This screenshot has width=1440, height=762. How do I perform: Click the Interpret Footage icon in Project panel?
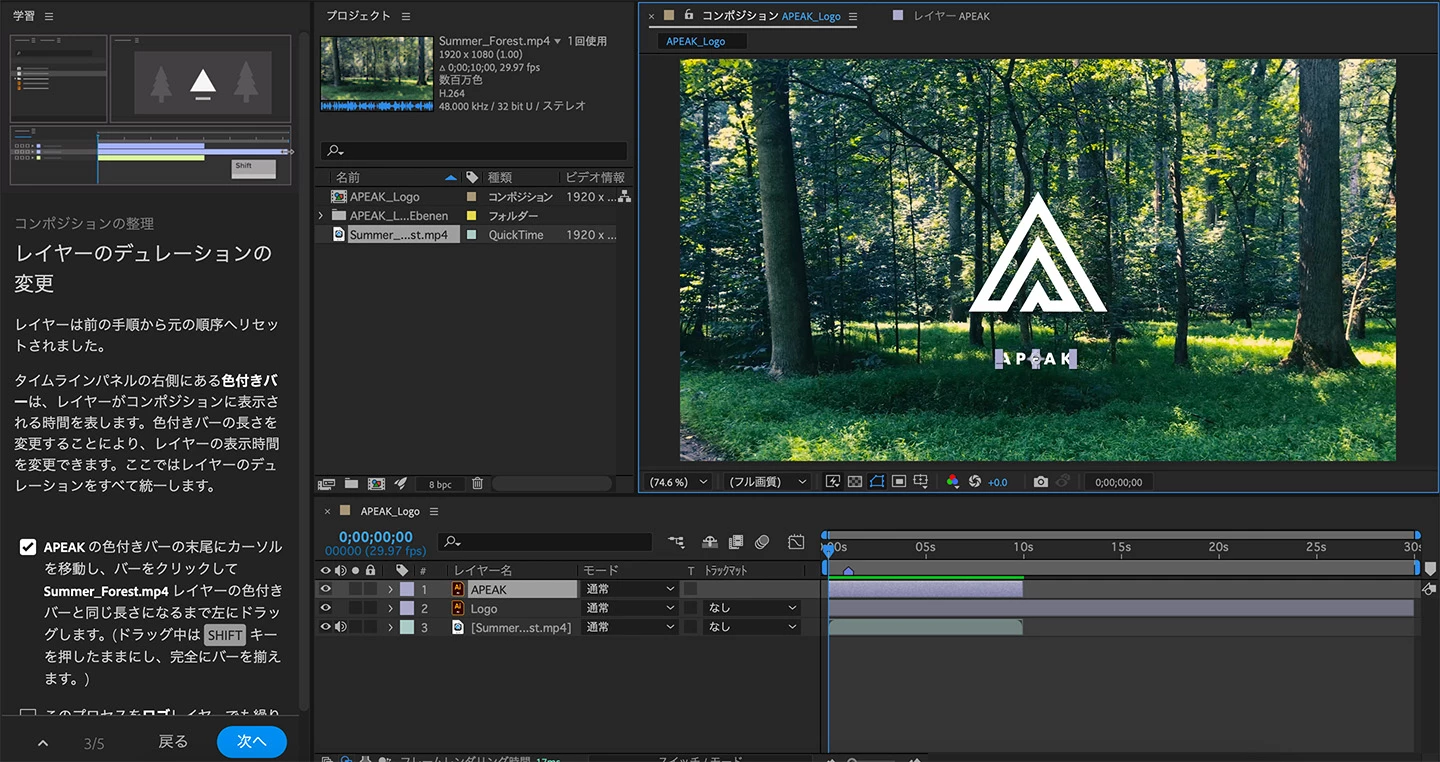click(x=326, y=483)
